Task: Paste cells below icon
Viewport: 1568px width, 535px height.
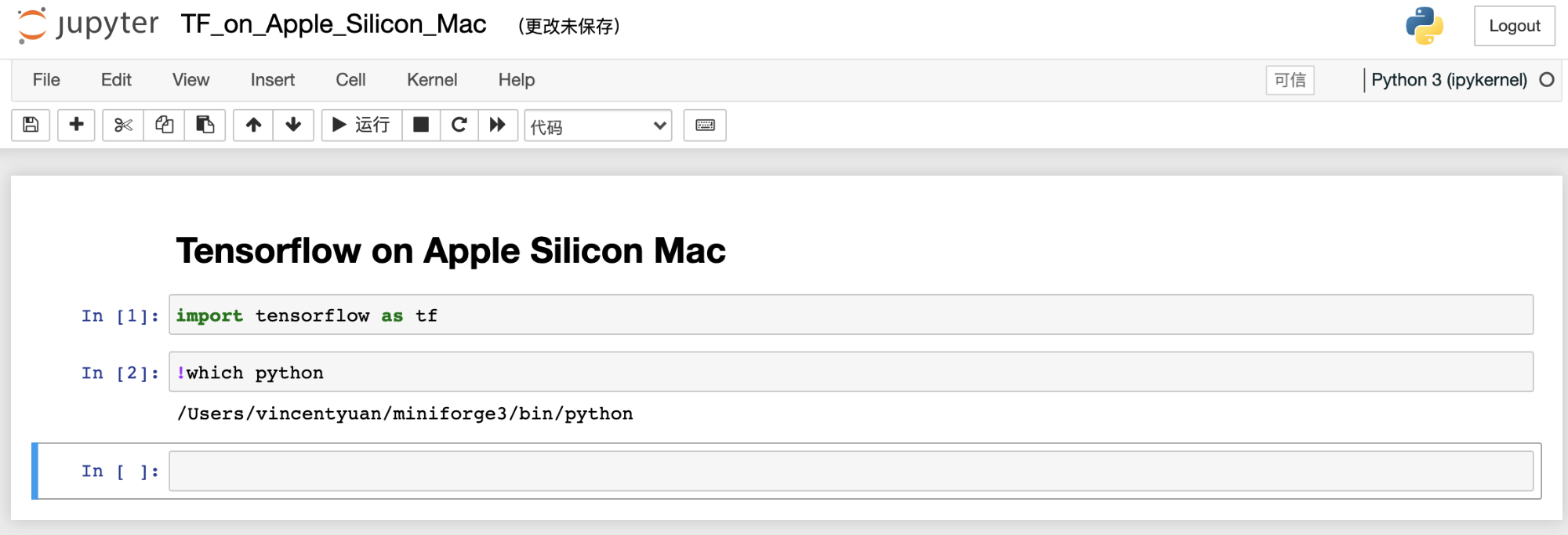Action: point(205,125)
